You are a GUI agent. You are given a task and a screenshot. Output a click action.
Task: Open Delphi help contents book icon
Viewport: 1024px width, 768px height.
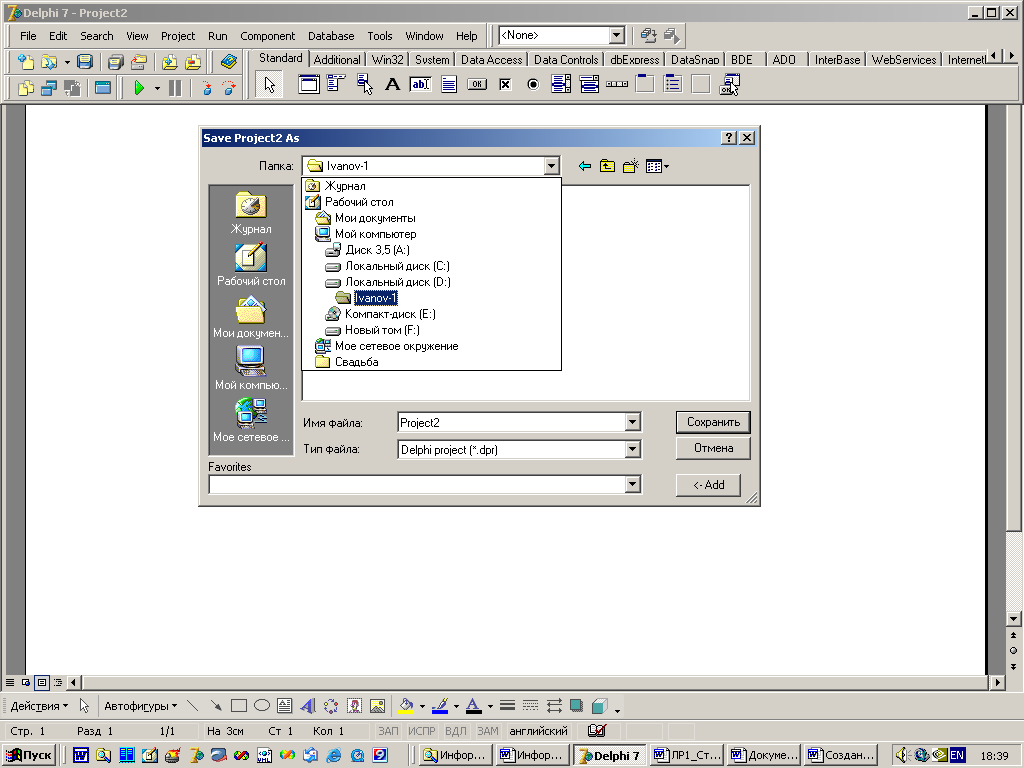(229, 62)
